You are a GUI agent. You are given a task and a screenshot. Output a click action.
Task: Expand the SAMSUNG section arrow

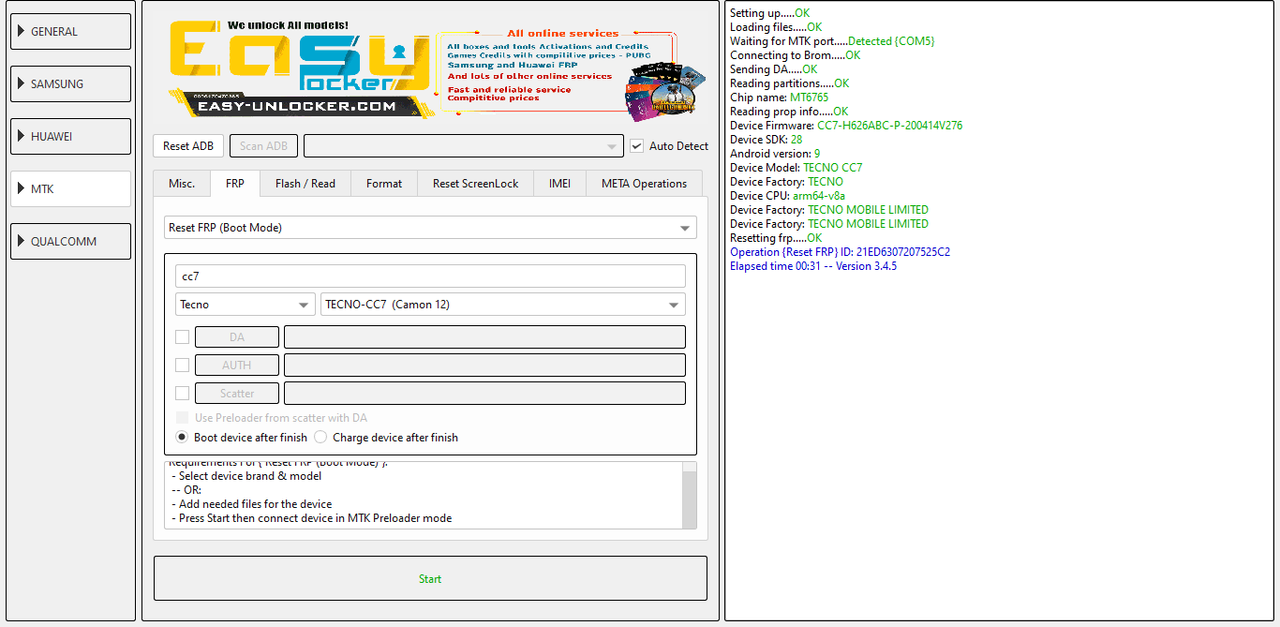pyautogui.click(x=22, y=84)
